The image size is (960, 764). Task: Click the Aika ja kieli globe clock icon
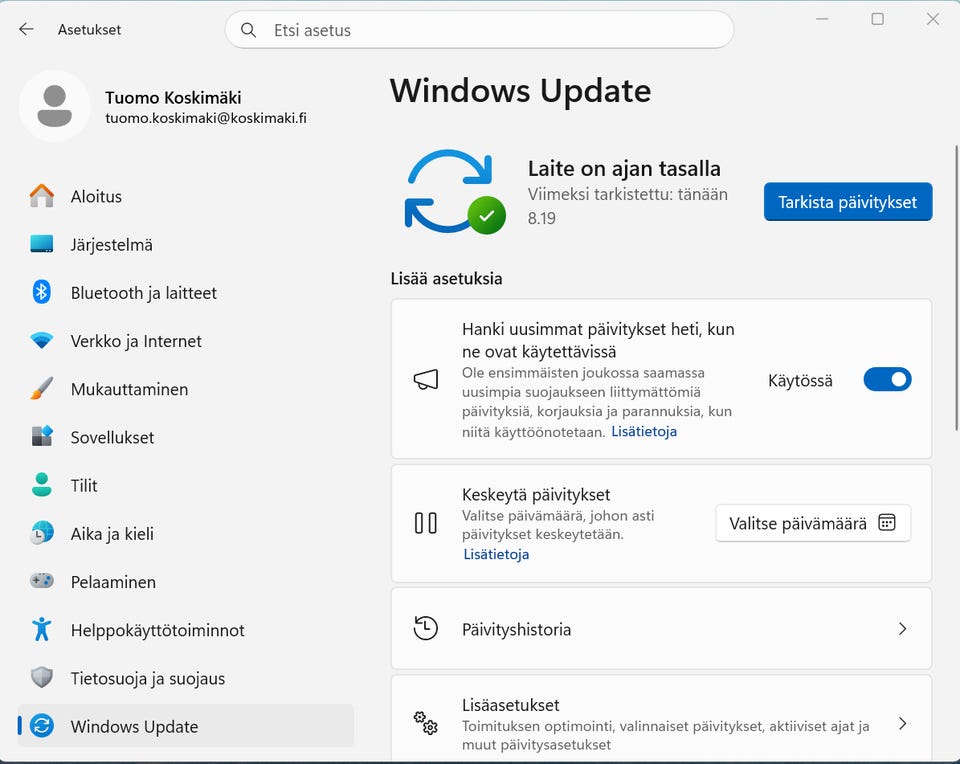[42, 533]
